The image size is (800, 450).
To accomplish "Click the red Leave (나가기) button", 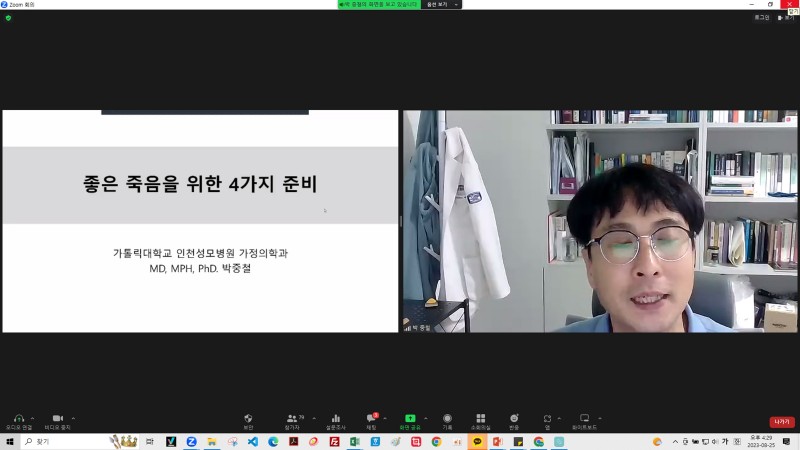I will click(x=781, y=422).
